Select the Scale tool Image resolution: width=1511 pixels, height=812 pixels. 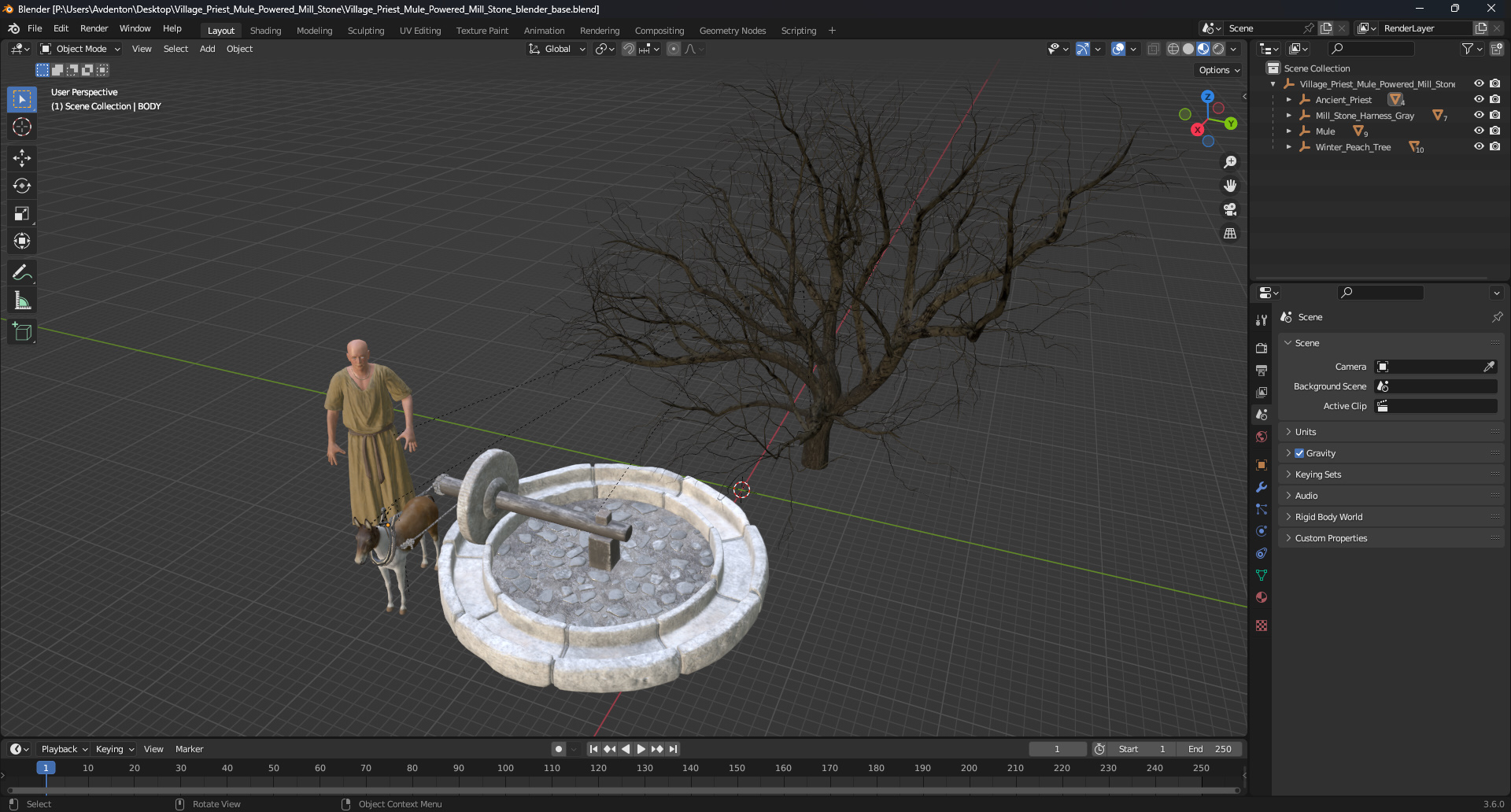click(22, 213)
